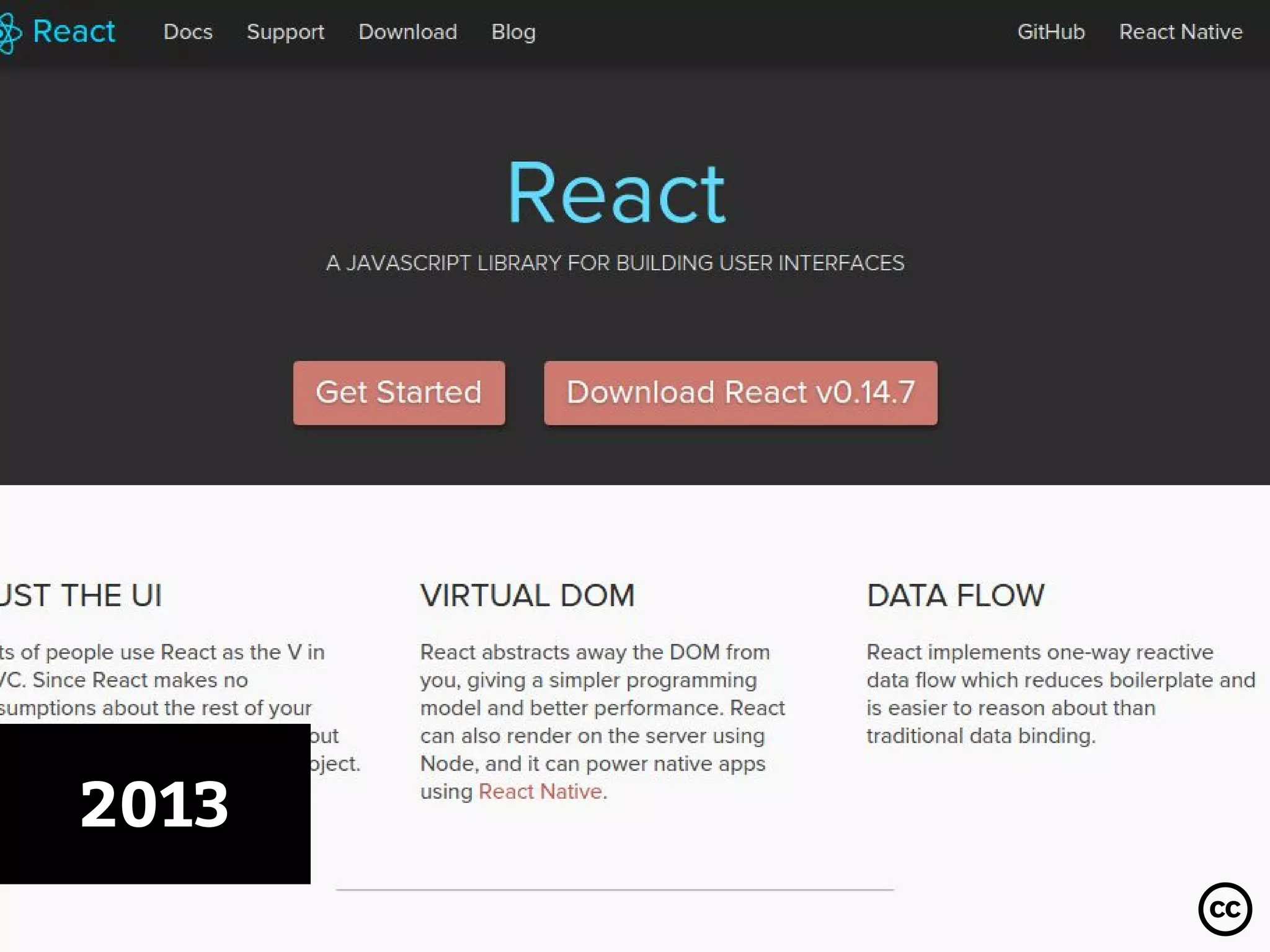Go to Download in the navigation bar
1270x952 pixels.
(407, 32)
